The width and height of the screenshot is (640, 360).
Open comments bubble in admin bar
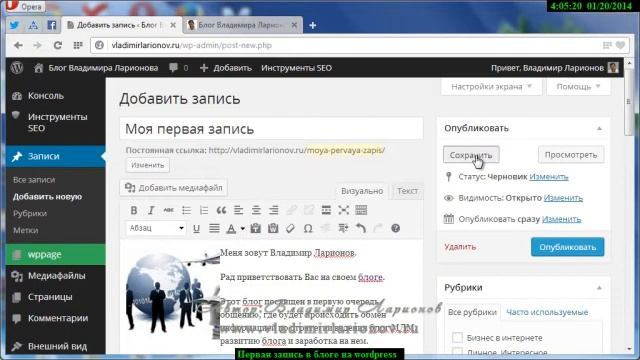pyautogui.click(x=179, y=68)
